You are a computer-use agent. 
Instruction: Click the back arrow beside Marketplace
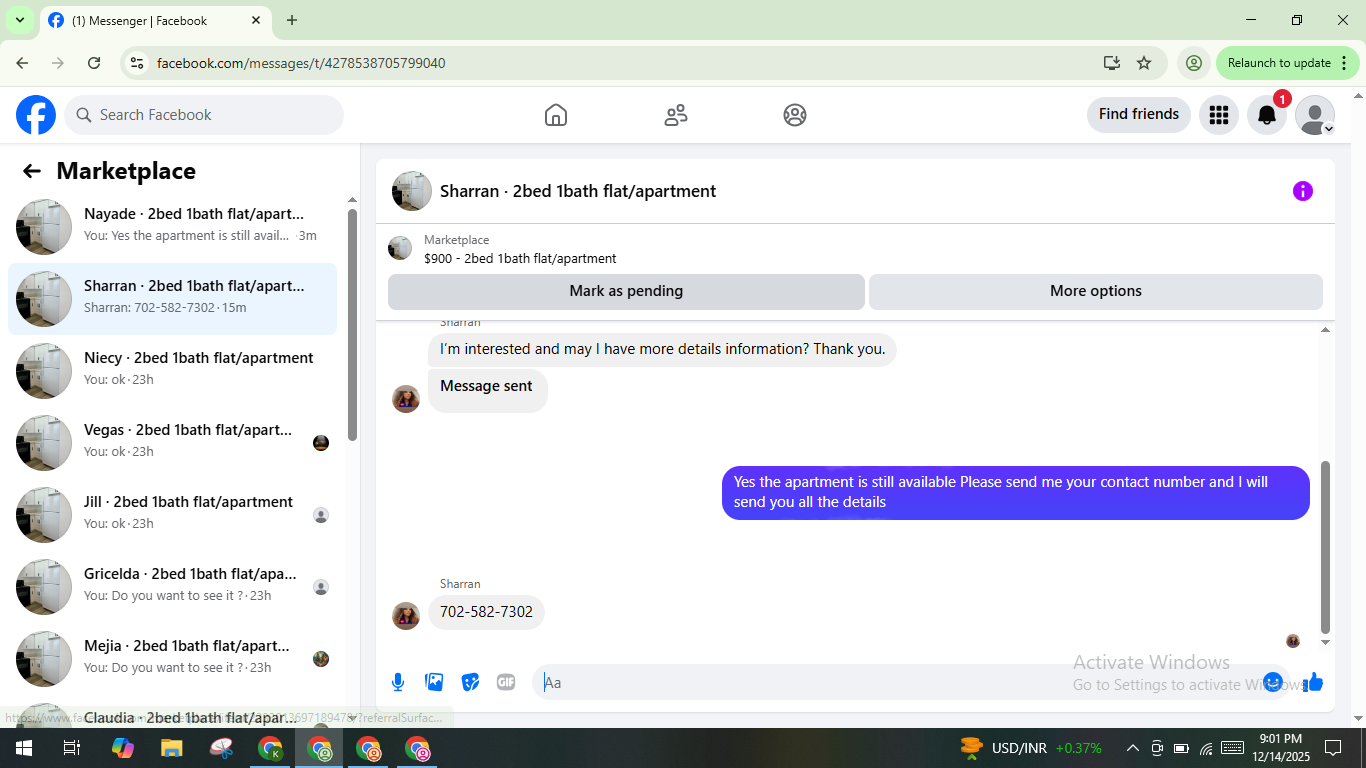(x=32, y=171)
